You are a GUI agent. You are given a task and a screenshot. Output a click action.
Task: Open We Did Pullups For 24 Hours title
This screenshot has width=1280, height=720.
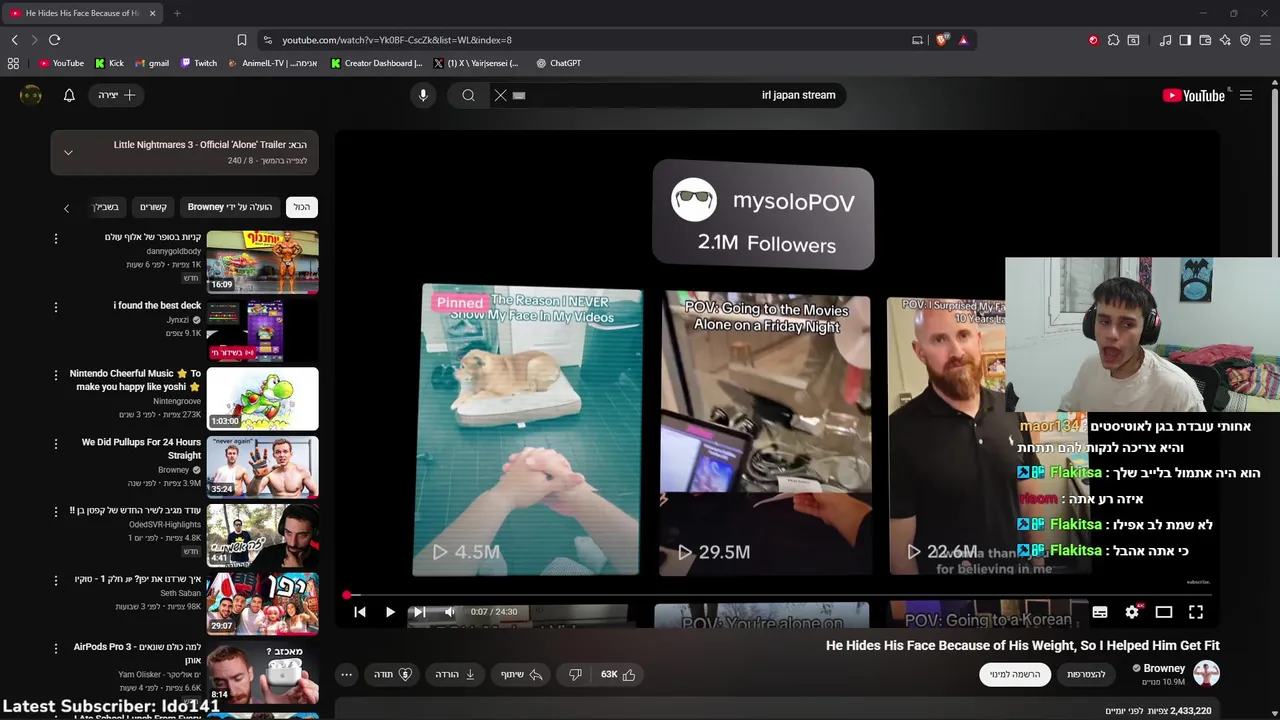[x=141, y=448]
